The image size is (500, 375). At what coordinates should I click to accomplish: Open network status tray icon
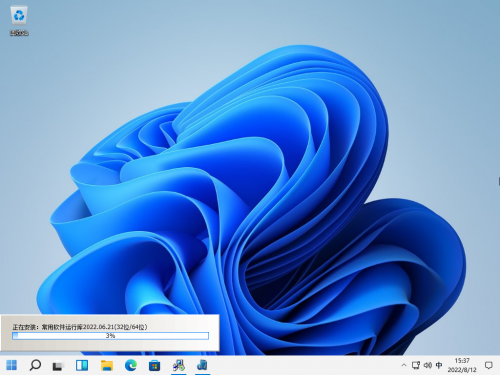416,365
